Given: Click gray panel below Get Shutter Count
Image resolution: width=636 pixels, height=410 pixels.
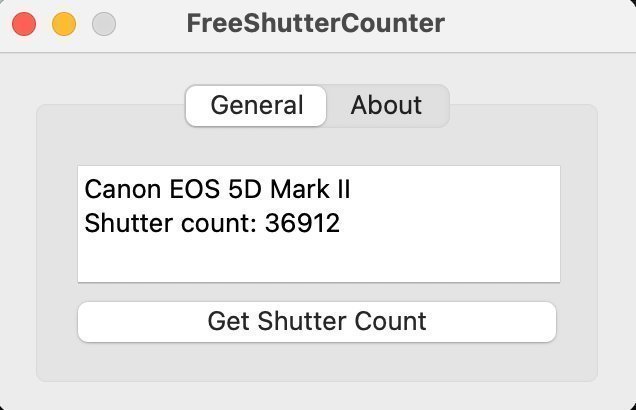Looking at the screenshot, I should click(316, 362).
